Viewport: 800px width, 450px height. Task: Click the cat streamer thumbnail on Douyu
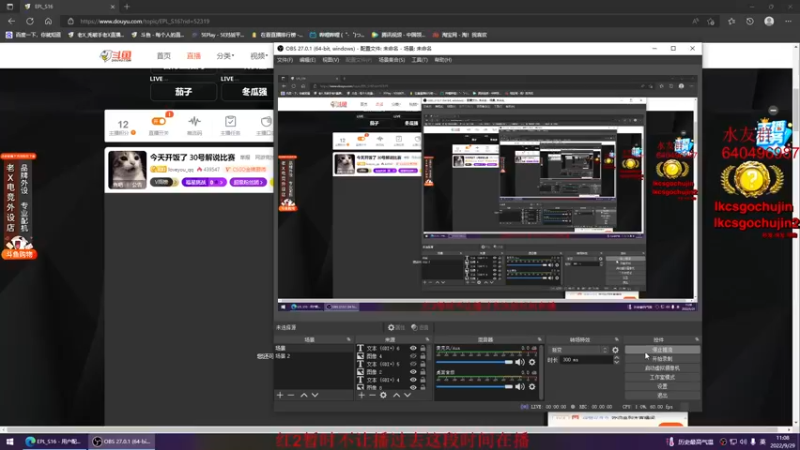coord(127,169)
